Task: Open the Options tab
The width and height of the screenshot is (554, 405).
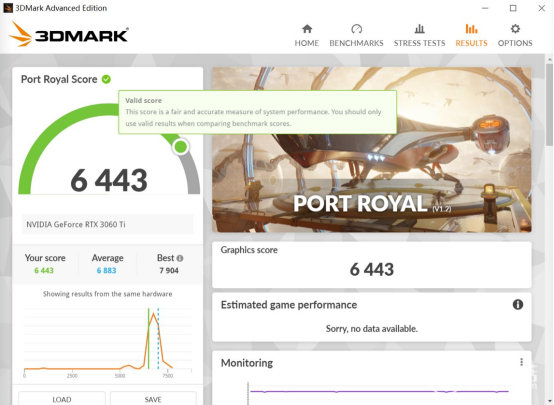Action: click(515, 36)
